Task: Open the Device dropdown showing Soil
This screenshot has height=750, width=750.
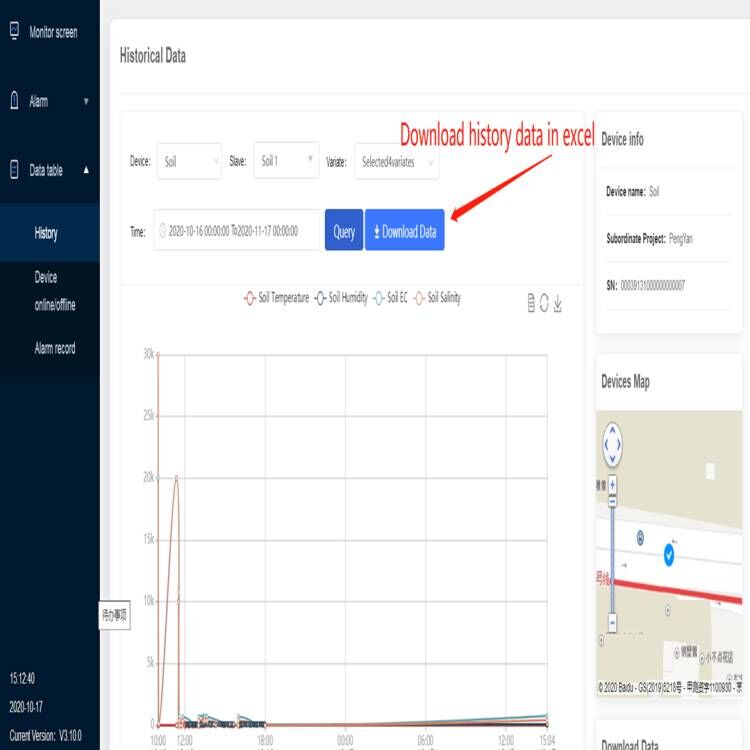Action: click(189, 161)
